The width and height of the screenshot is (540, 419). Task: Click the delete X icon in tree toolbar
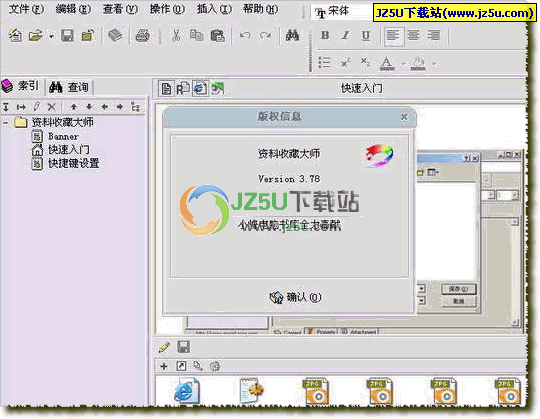click(x=51, y=107)
